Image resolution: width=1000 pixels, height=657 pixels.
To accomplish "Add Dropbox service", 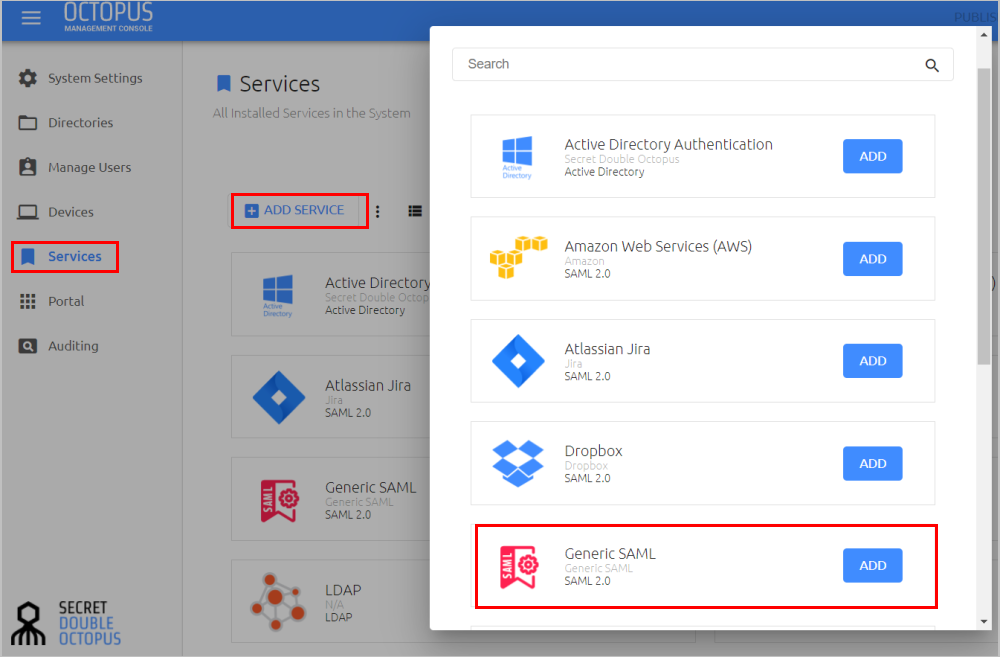I will click(x=872, y=464).
